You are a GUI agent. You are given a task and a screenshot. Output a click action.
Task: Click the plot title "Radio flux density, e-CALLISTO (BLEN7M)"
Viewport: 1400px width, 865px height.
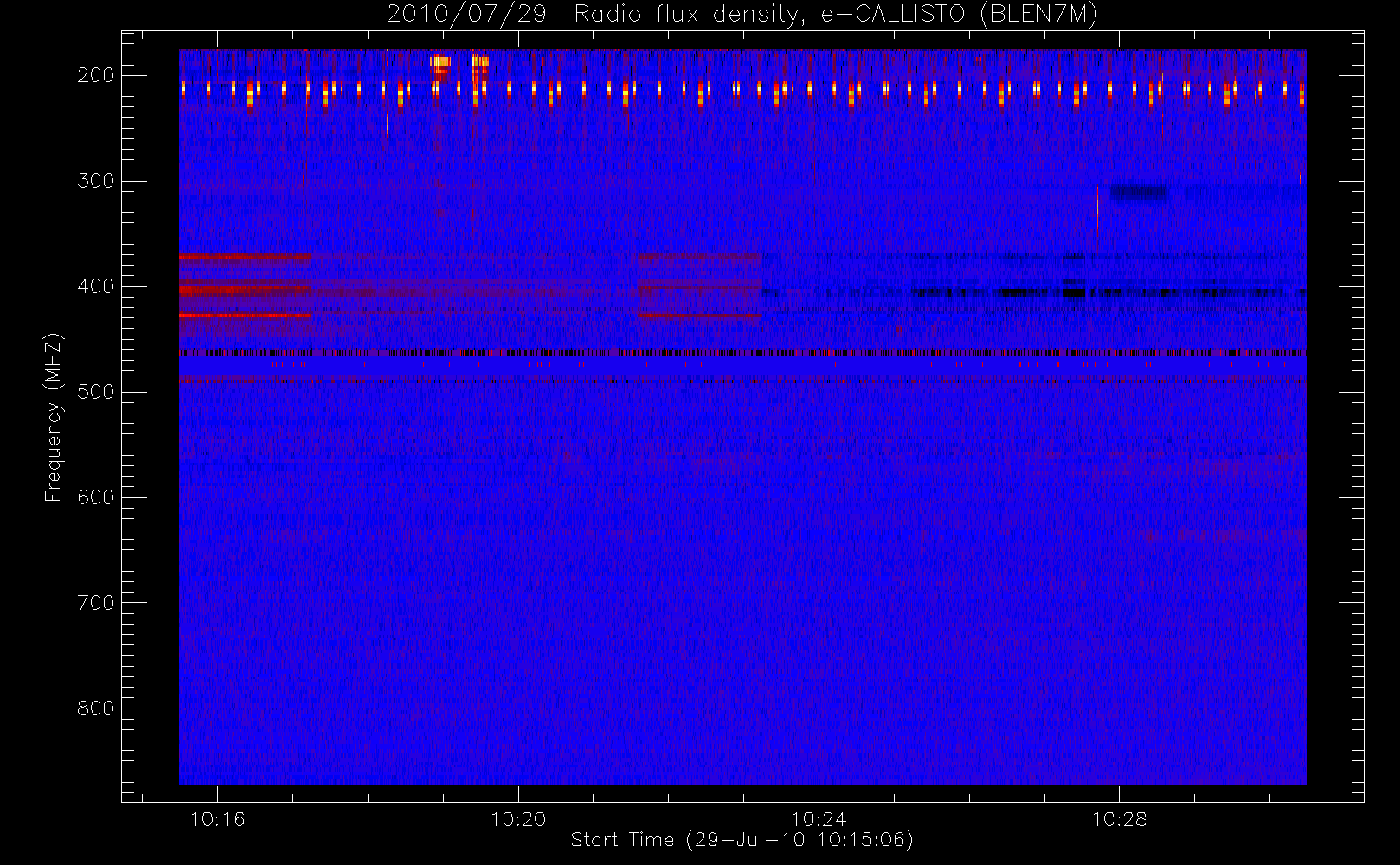tap(836, 15)
